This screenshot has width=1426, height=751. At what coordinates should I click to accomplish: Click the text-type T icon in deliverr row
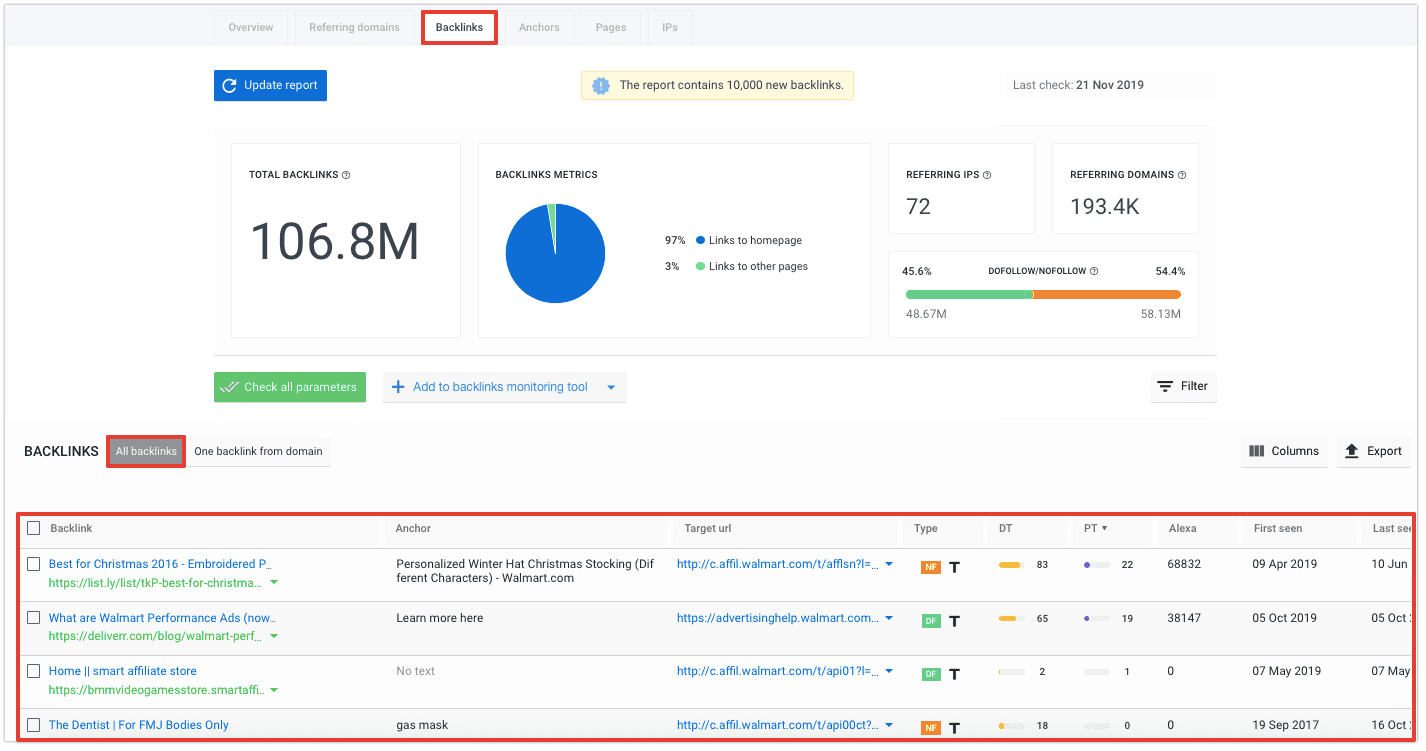pyautogui.click(x=955, y=621)
